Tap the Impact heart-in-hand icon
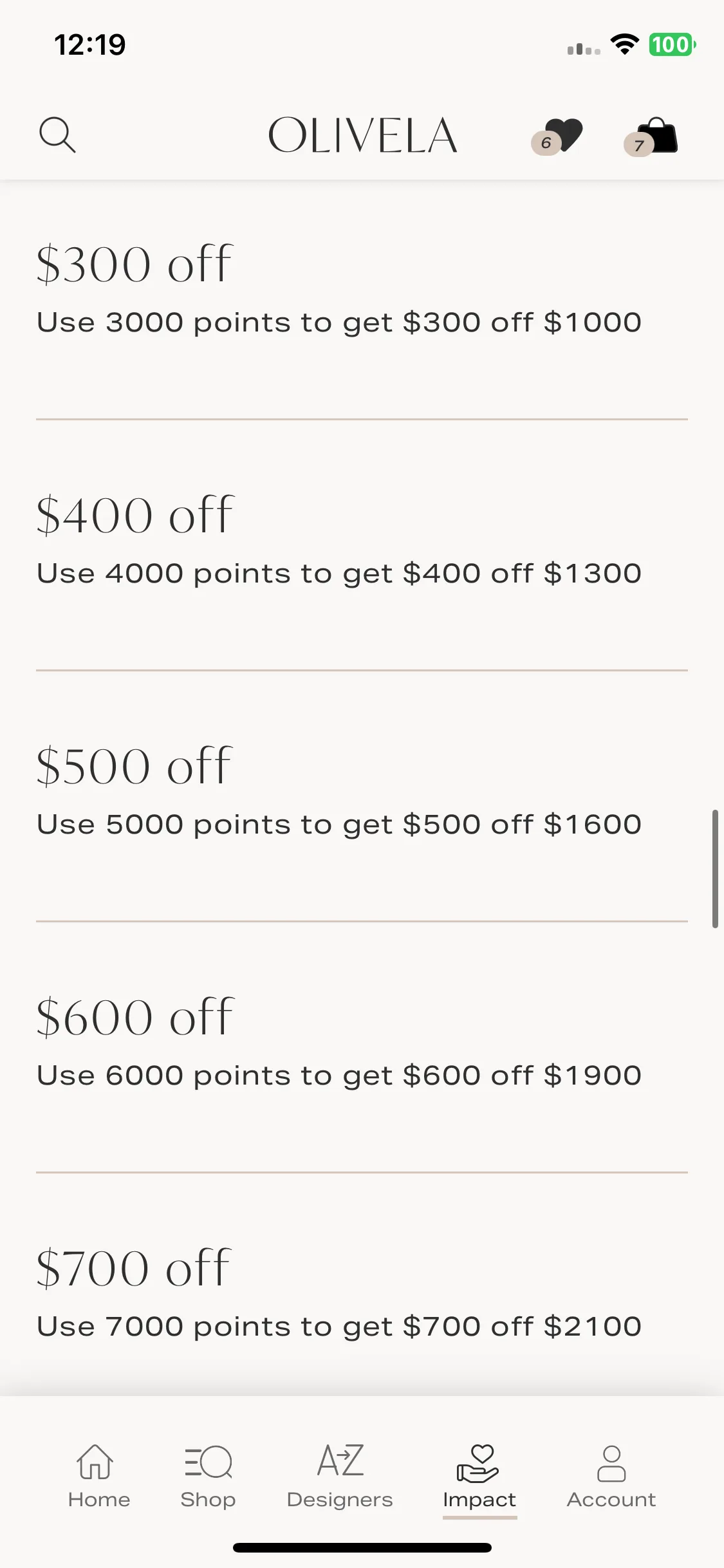Image resolution: width=724 pixels, height=1568 pixels. tap(478, 1463)
